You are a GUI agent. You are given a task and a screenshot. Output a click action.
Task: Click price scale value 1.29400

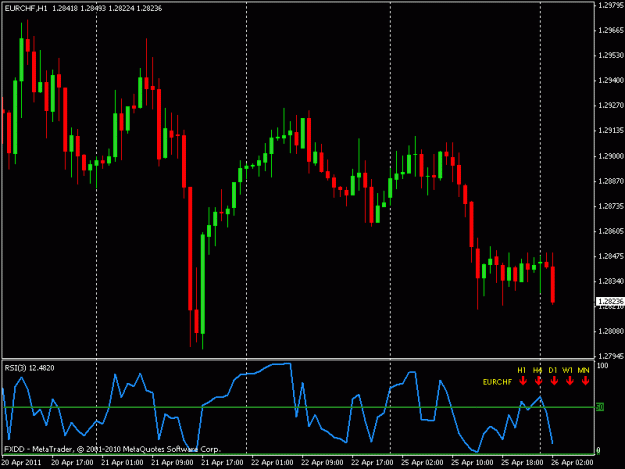(x=611, y=80)
